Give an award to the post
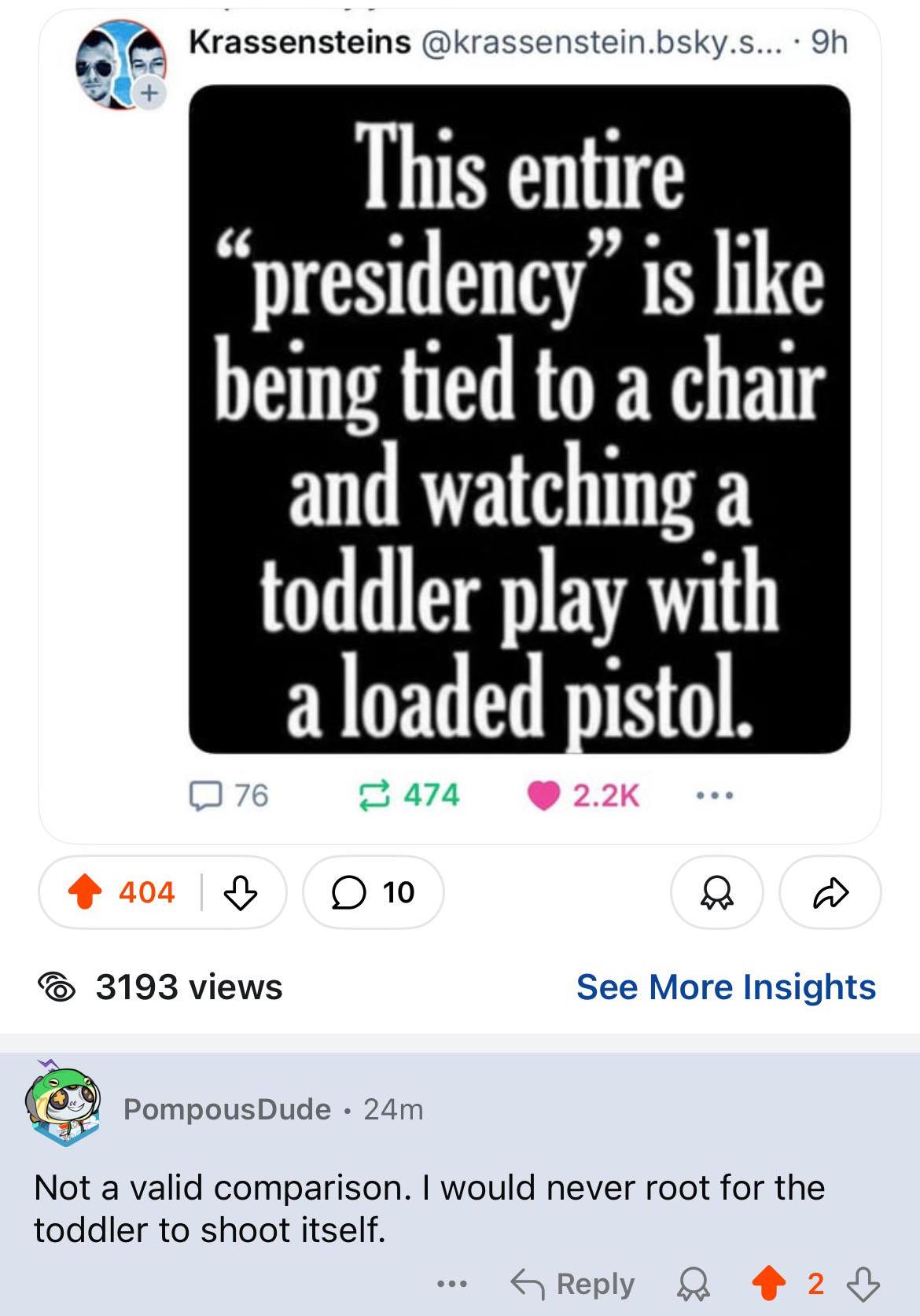The image size is (920, 1316). pos(716,892)
